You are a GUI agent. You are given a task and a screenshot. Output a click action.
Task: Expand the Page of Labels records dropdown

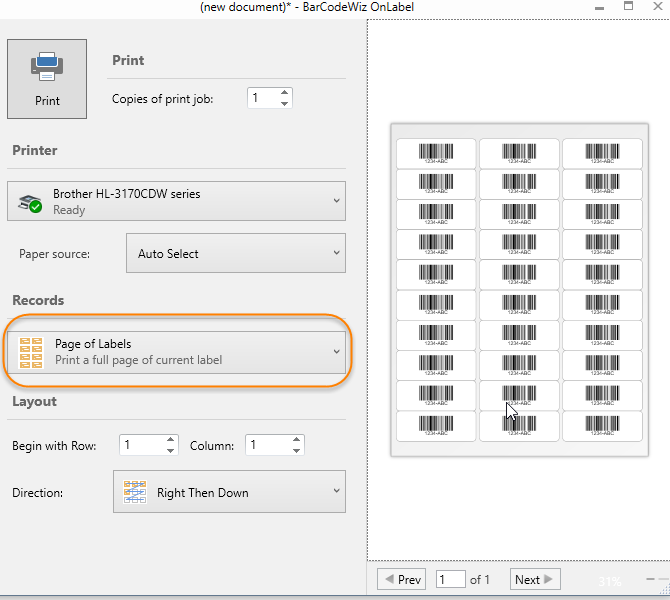coord(176,352)
